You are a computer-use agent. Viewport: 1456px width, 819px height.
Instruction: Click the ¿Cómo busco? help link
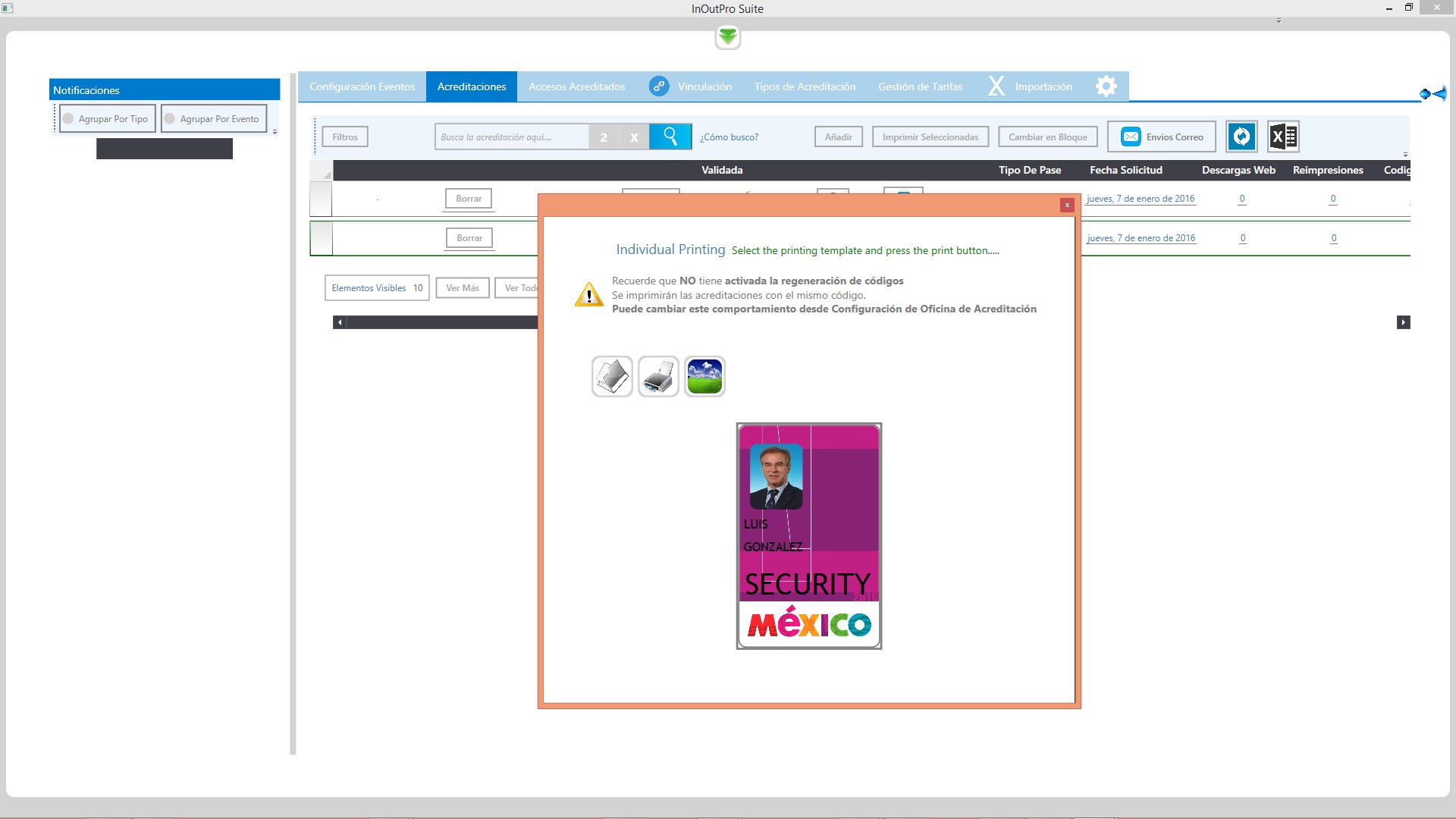tap(729, 137)
